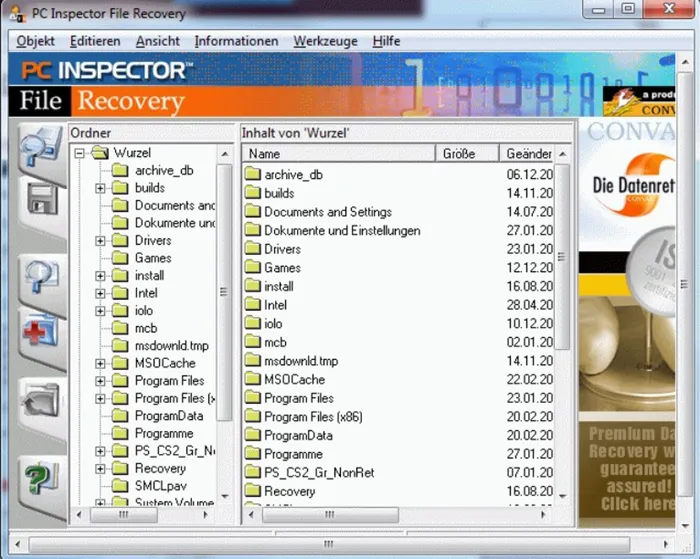Open the Hilfe menu

pyautogui.click(x=386, y=41)
